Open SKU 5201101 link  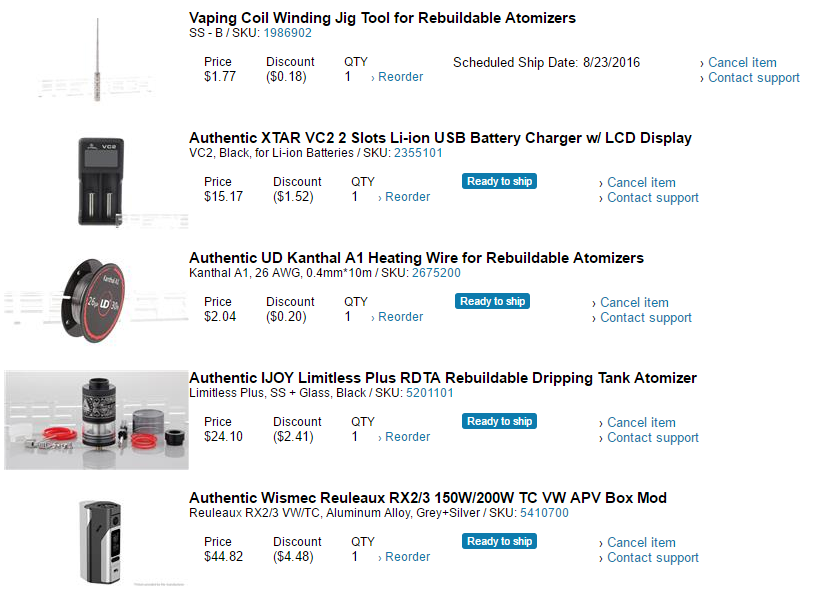429,393
